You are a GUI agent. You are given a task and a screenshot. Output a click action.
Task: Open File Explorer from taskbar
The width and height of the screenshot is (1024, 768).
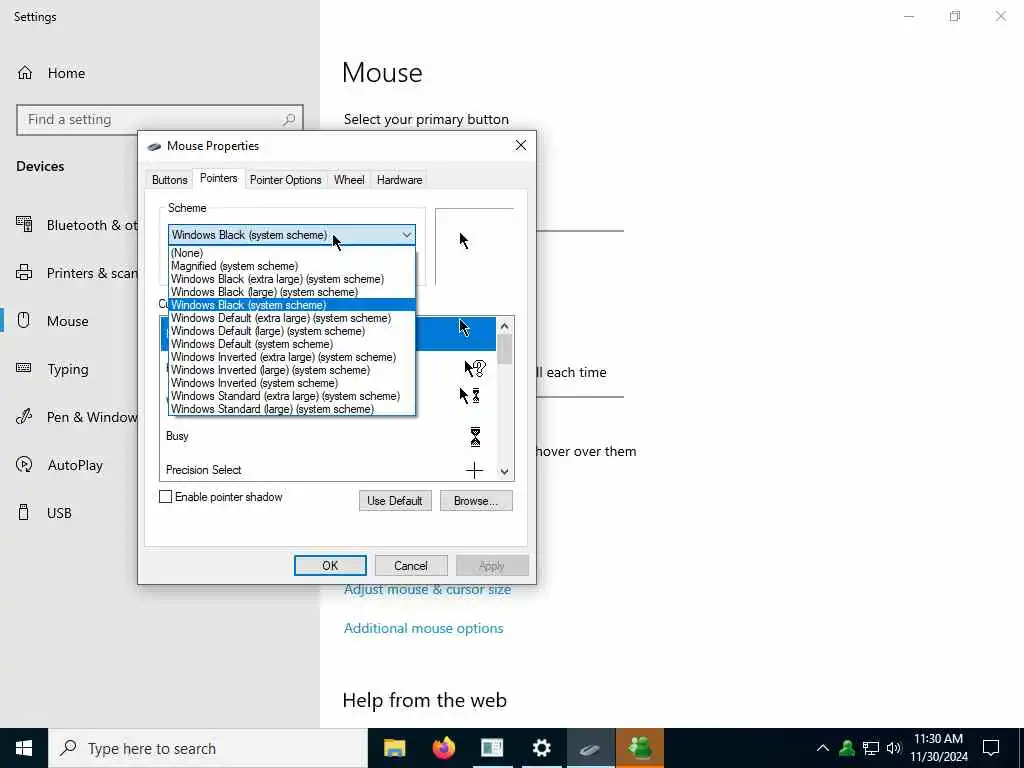[394, 748]
